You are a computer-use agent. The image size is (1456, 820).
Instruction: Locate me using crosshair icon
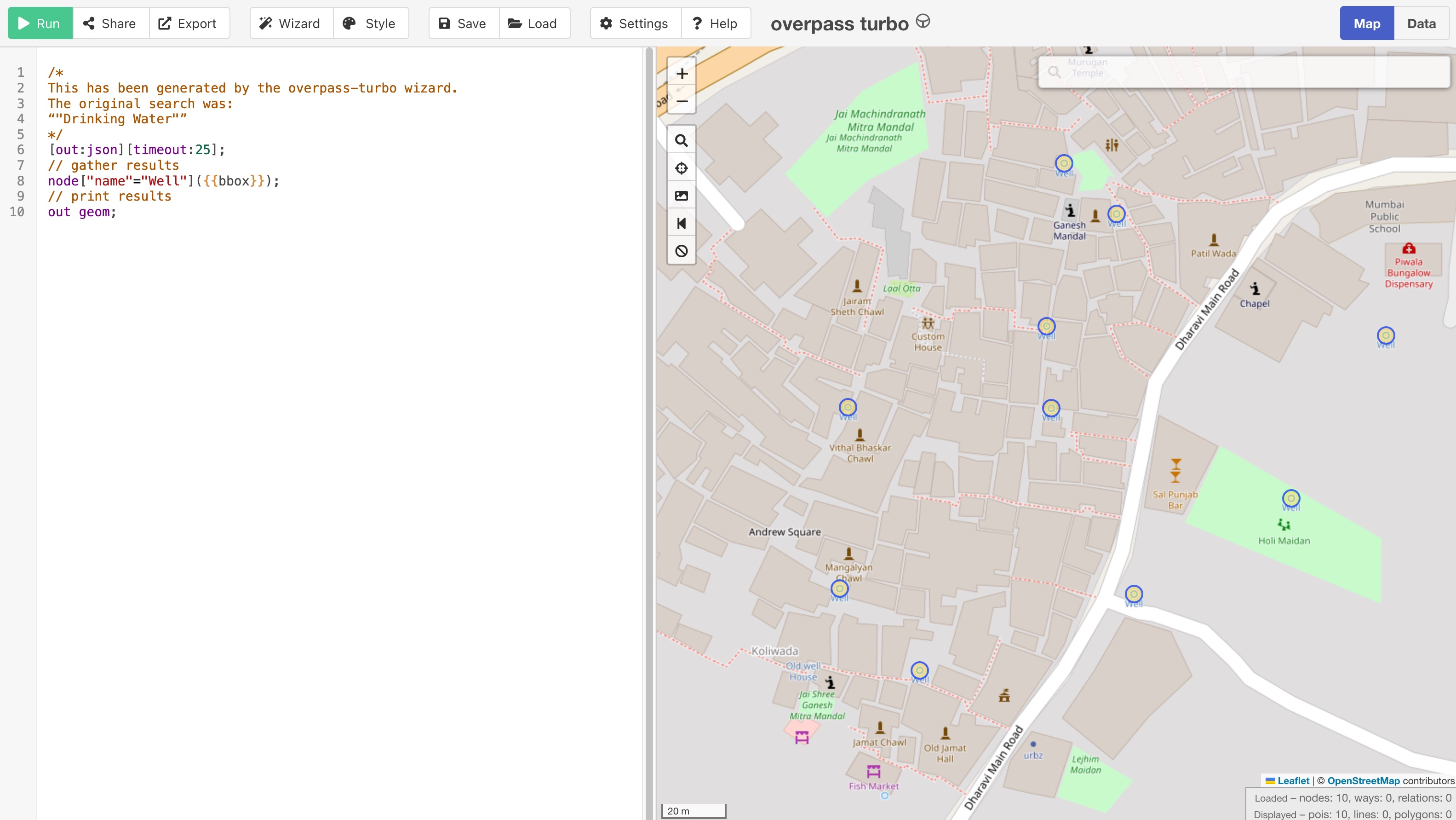tap(682, 168)
